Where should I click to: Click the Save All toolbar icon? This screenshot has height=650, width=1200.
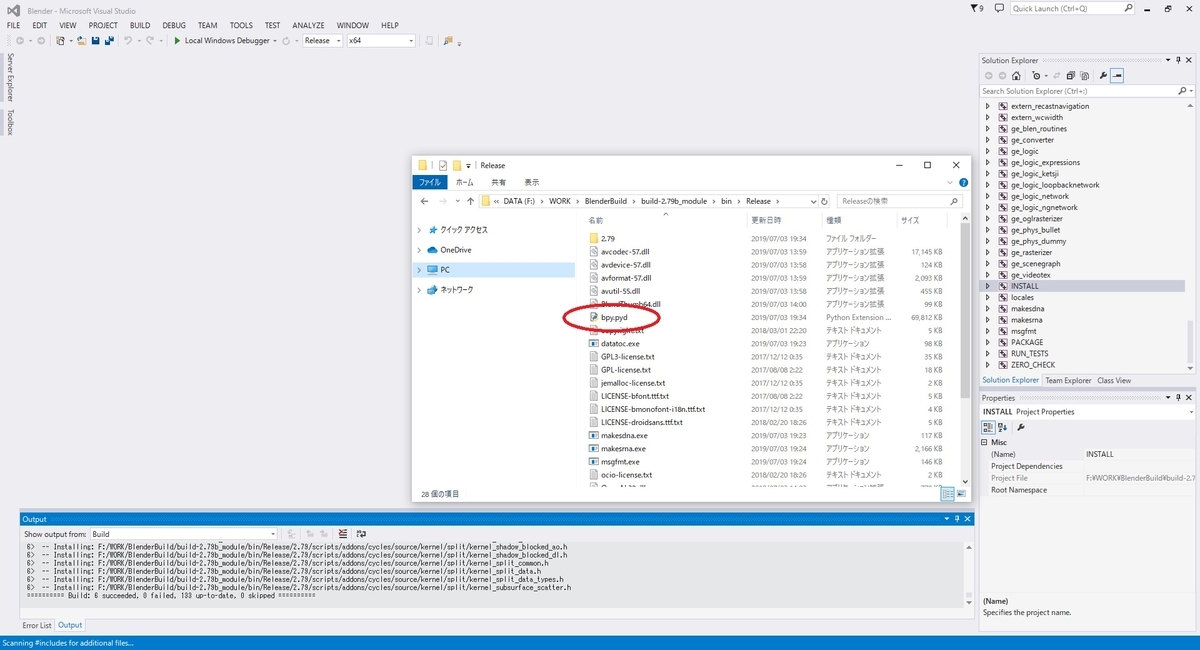tap(108, 41)
